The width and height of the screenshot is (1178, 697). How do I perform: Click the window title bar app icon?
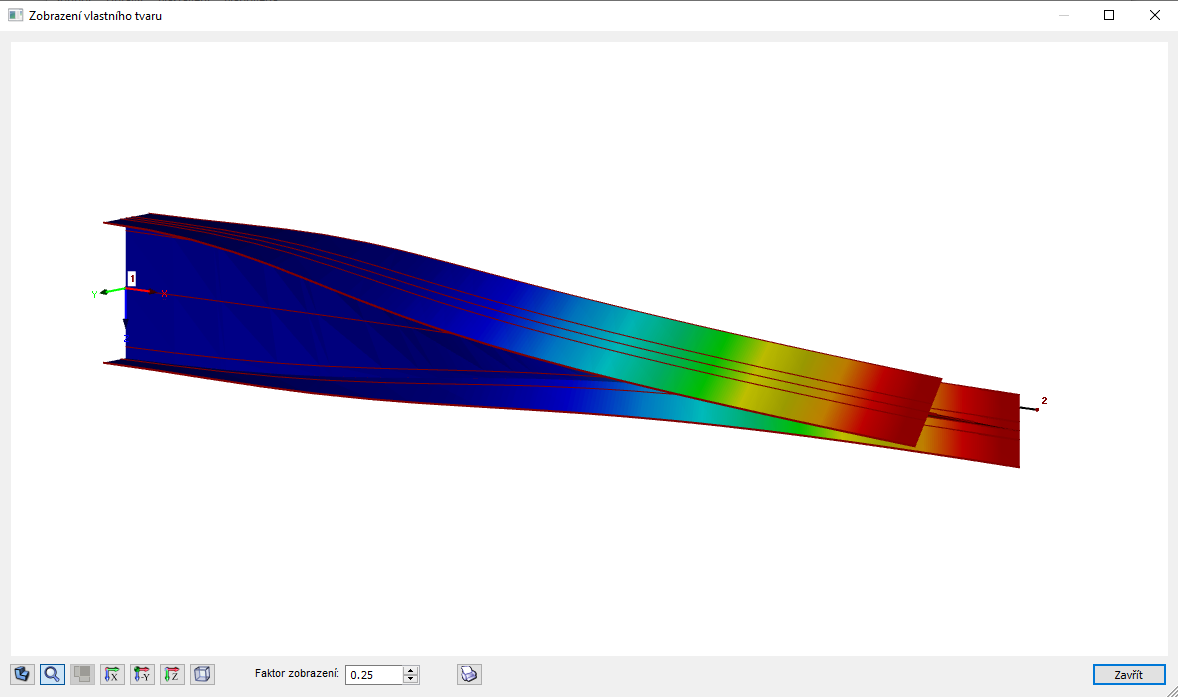click(15, 15)
